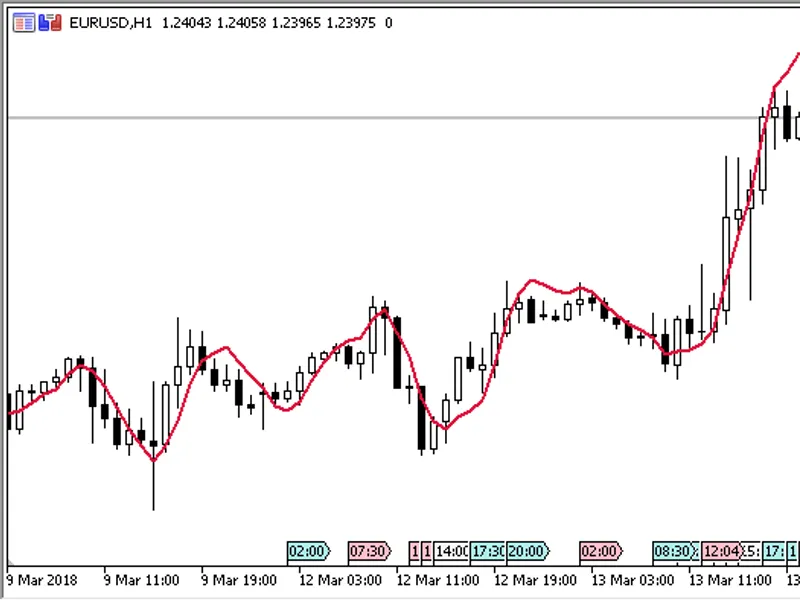Select the white 14:00 event marker
The height and width of the screenshot is (600, 800).
pyautogui.click(x=452, y=551)
